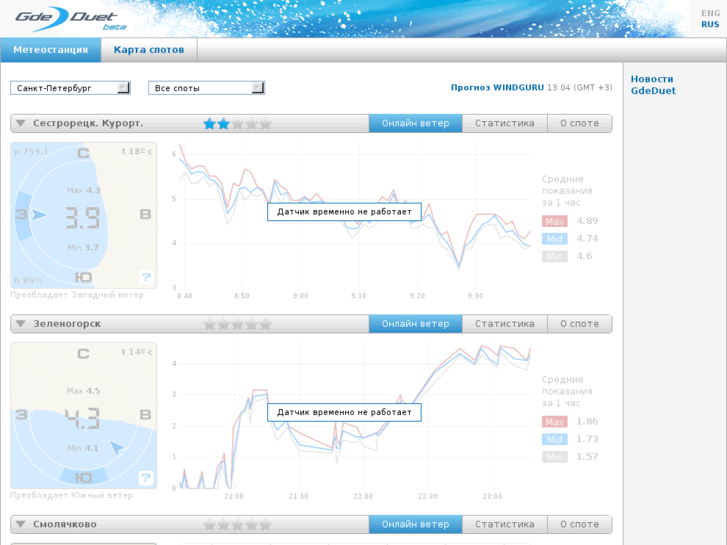Select Статистика tab for Зеленогорск
This screenshot has height=545, width=727.
click(504, 324)
